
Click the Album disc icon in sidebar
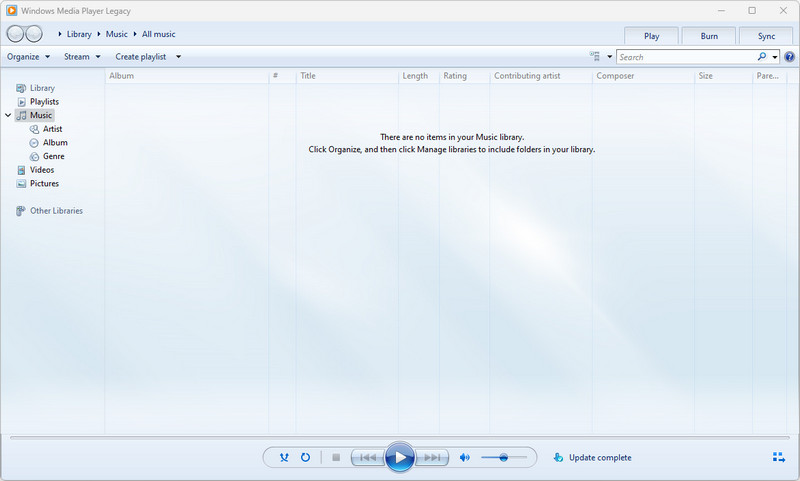(x=34, y=143)
